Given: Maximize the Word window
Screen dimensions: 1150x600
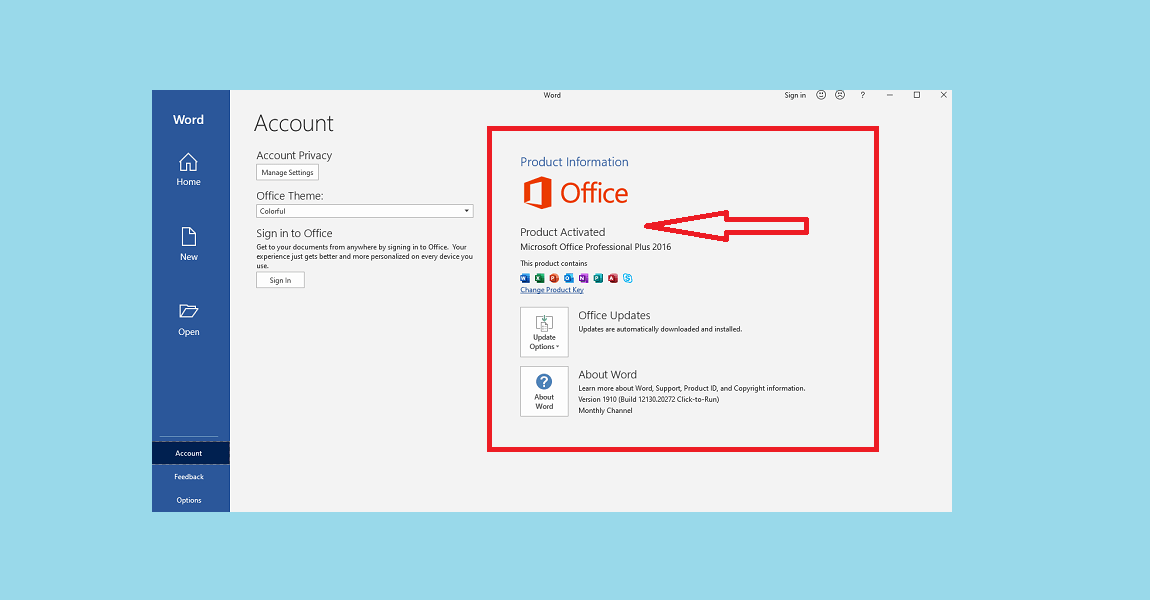Looking at the screenshot, I should click(917, 95).
